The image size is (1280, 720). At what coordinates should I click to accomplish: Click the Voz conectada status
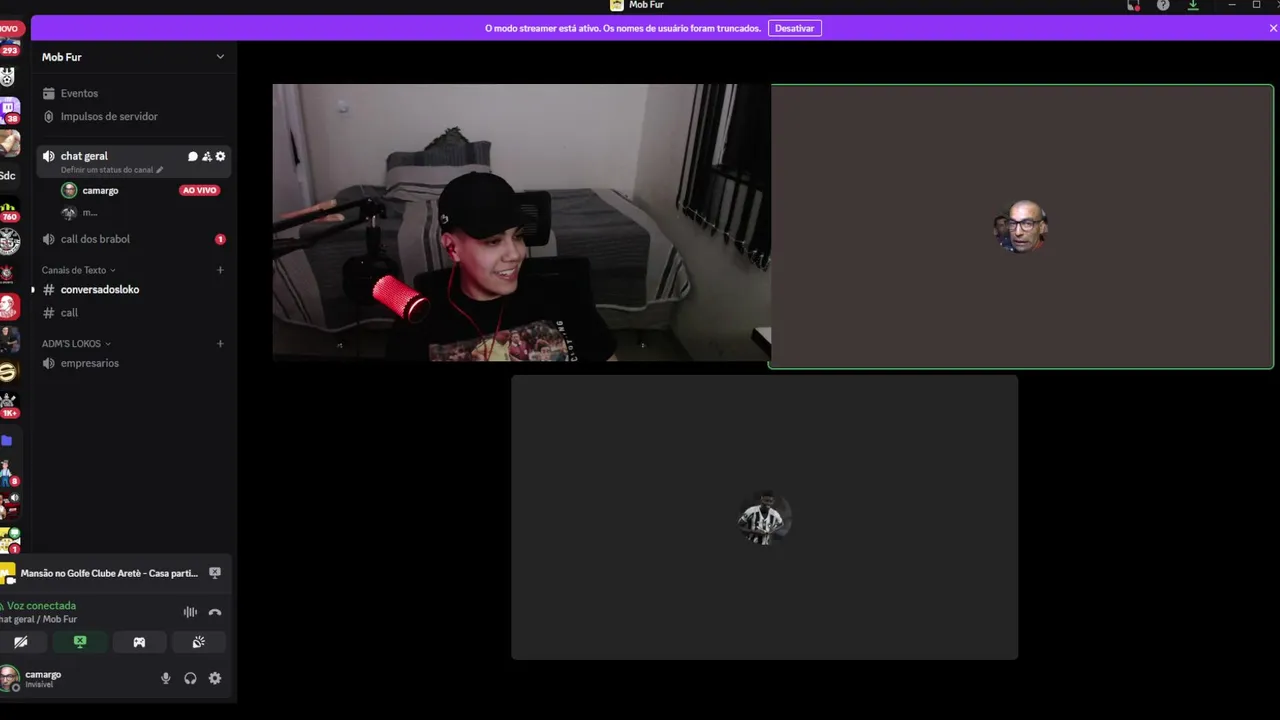41,606
